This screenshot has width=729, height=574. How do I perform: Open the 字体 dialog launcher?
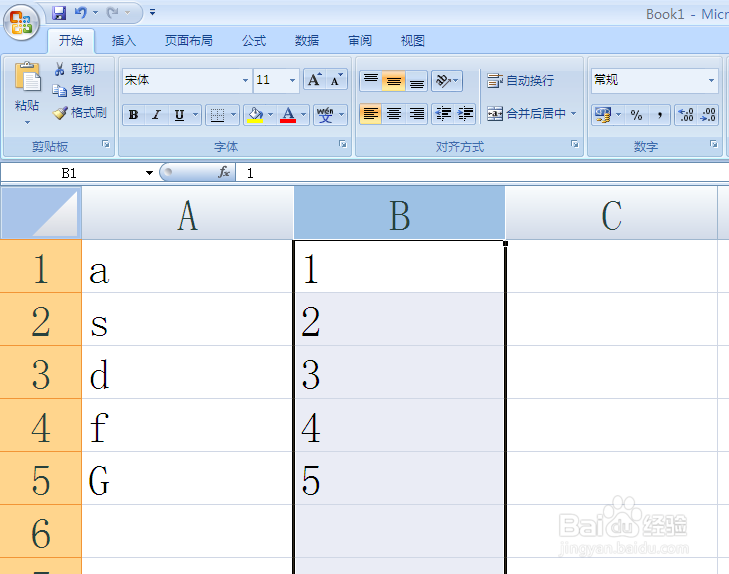coord(343,144)
